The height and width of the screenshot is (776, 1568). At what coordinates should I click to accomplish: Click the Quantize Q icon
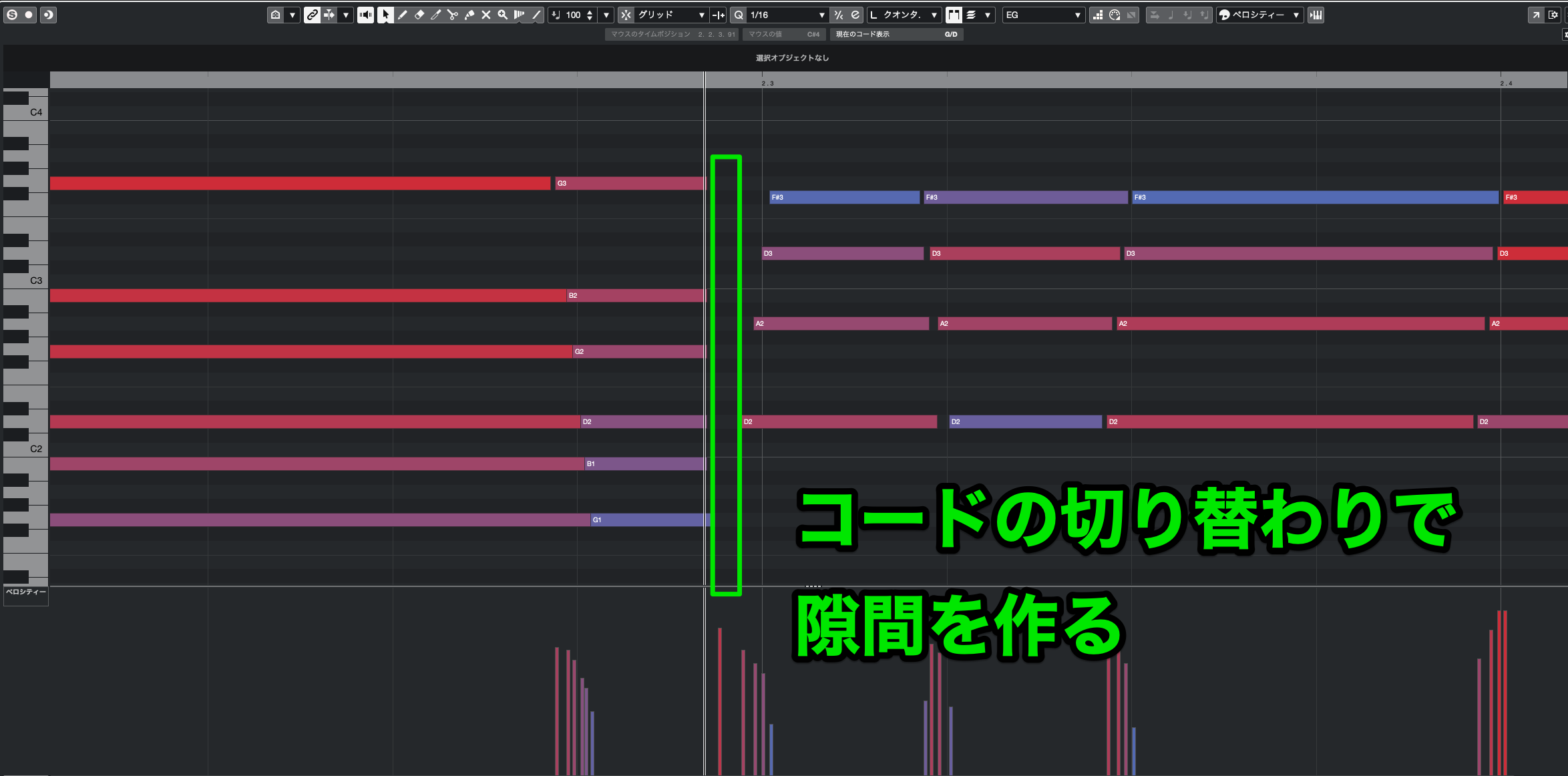click(x=739, y=15)
